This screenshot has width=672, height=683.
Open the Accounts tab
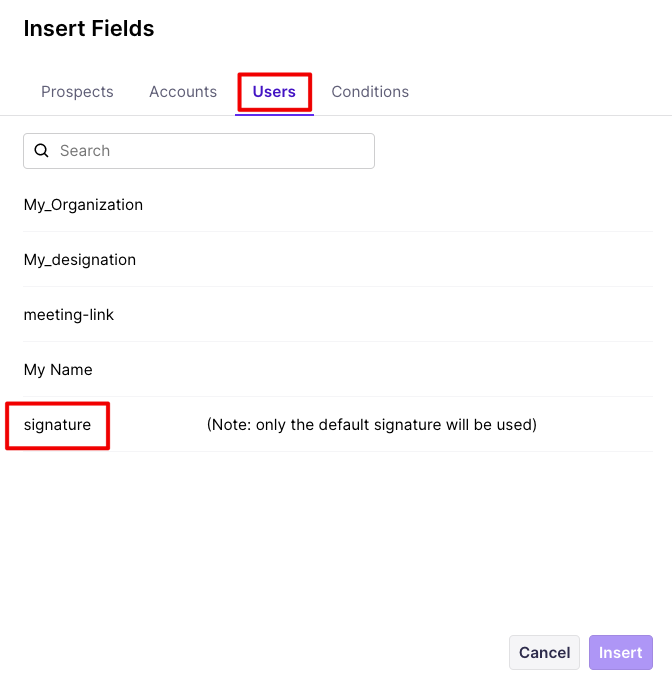coord(183,92)
